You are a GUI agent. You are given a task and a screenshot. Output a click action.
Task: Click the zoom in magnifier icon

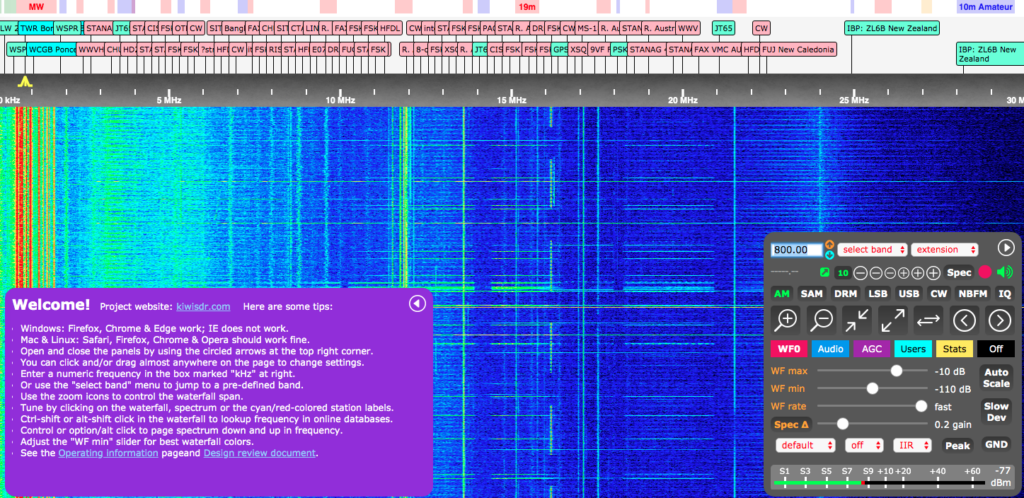[787, 320]
